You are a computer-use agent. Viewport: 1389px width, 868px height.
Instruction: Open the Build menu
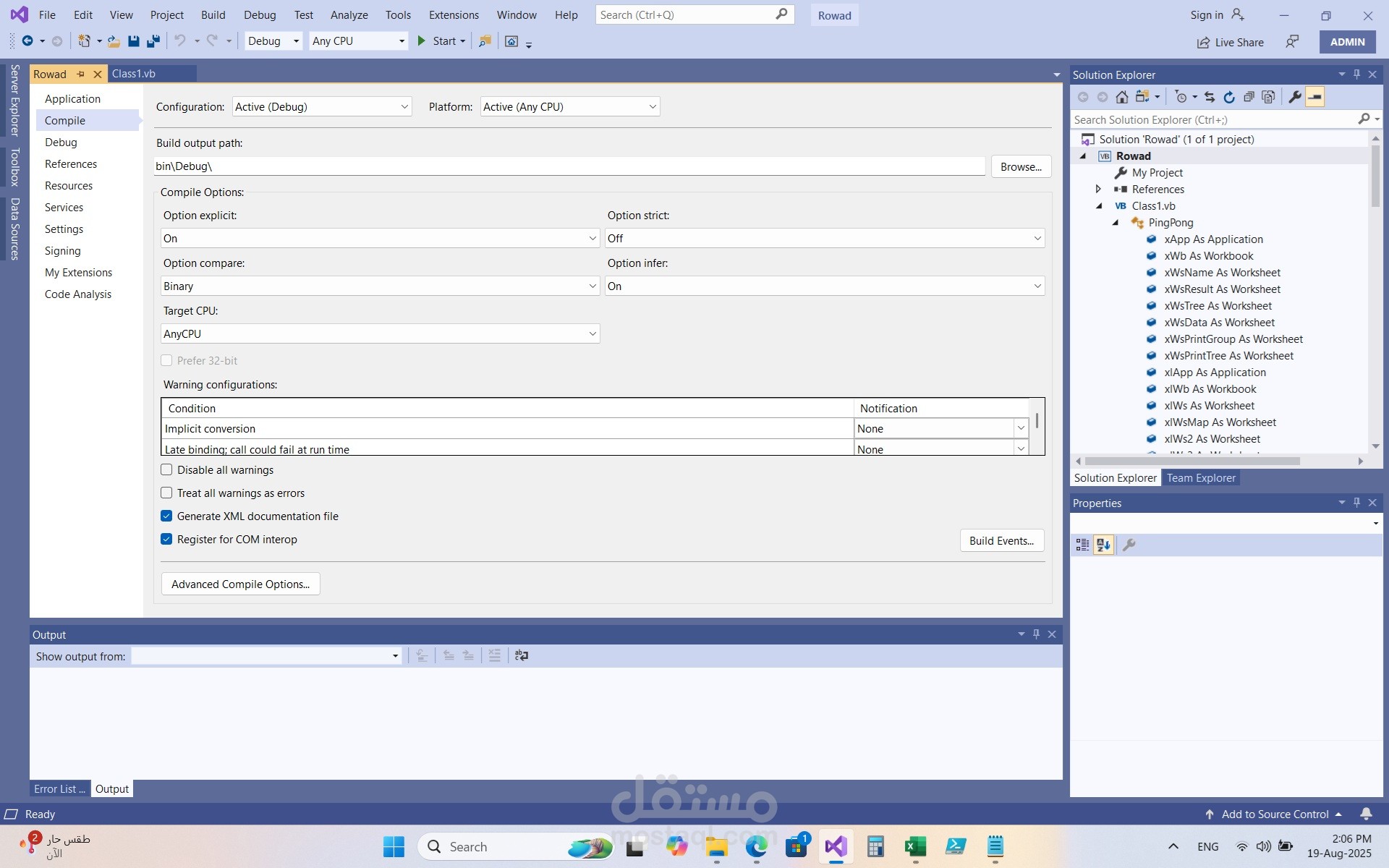(213, 14)
